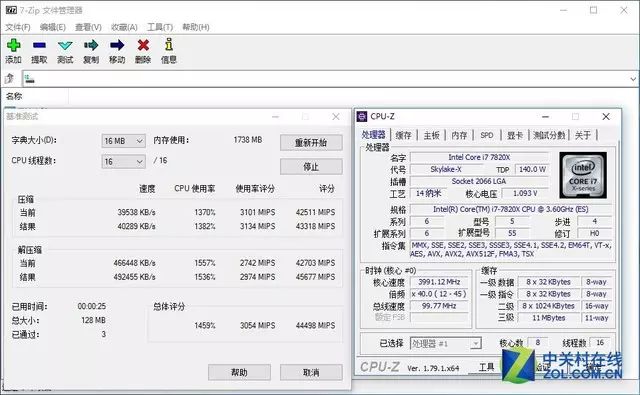Open the 处理器 #1 selection dropdown
This screenshot has width=640, height=395.
(445, 344)
